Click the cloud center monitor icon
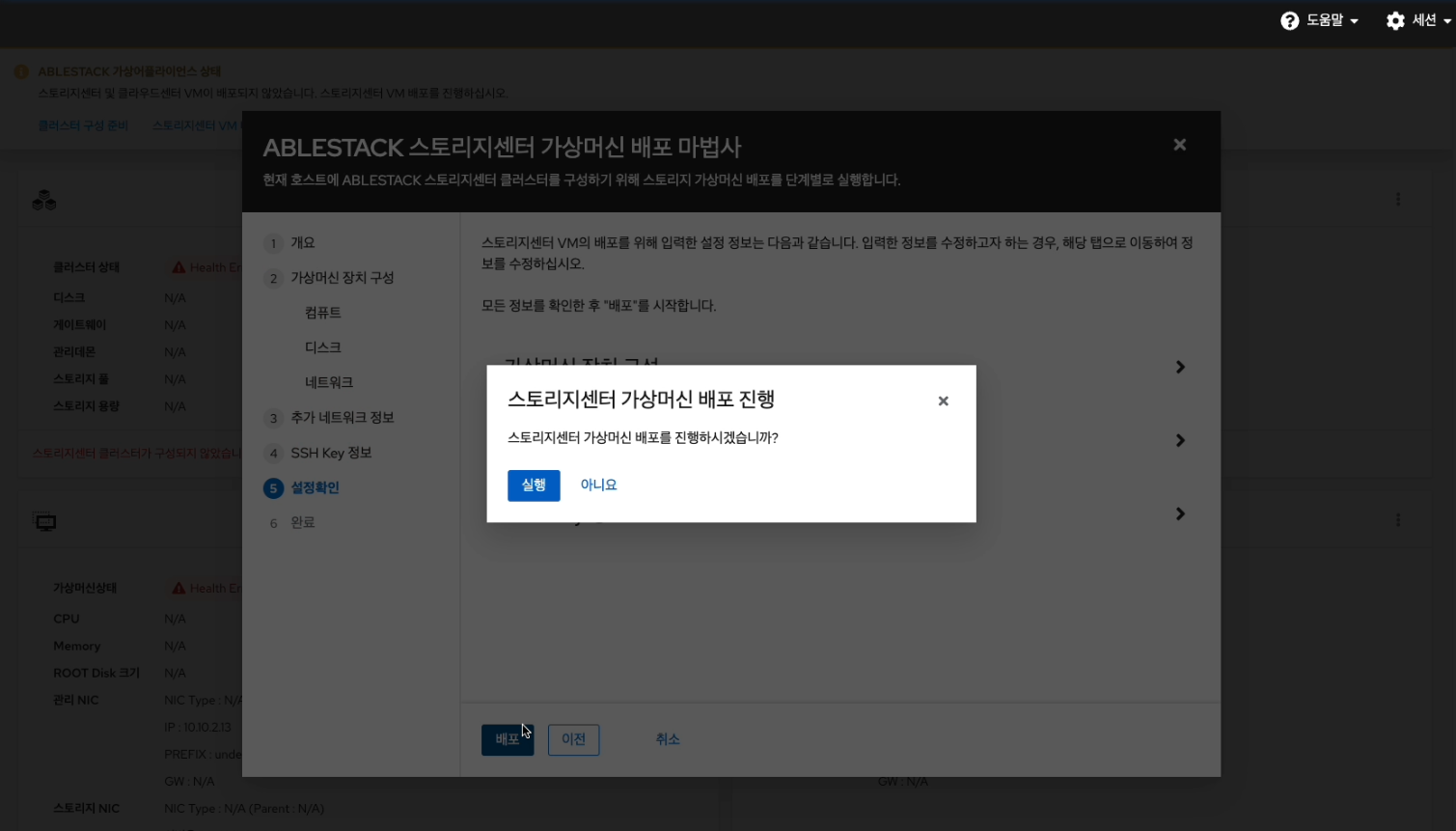The image size is (1456, 831). click(x=45, y=522)
